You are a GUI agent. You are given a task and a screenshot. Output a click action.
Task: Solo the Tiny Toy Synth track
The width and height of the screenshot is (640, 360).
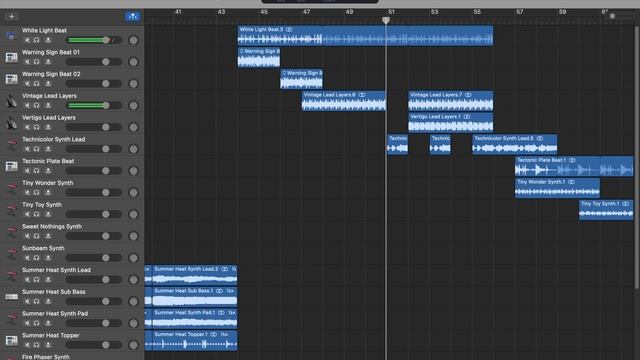pyautogui.click(x=37, y=214)
